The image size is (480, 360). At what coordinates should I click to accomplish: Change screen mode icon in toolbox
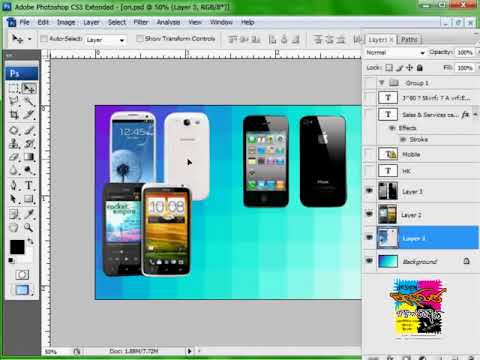click(22, 290)
